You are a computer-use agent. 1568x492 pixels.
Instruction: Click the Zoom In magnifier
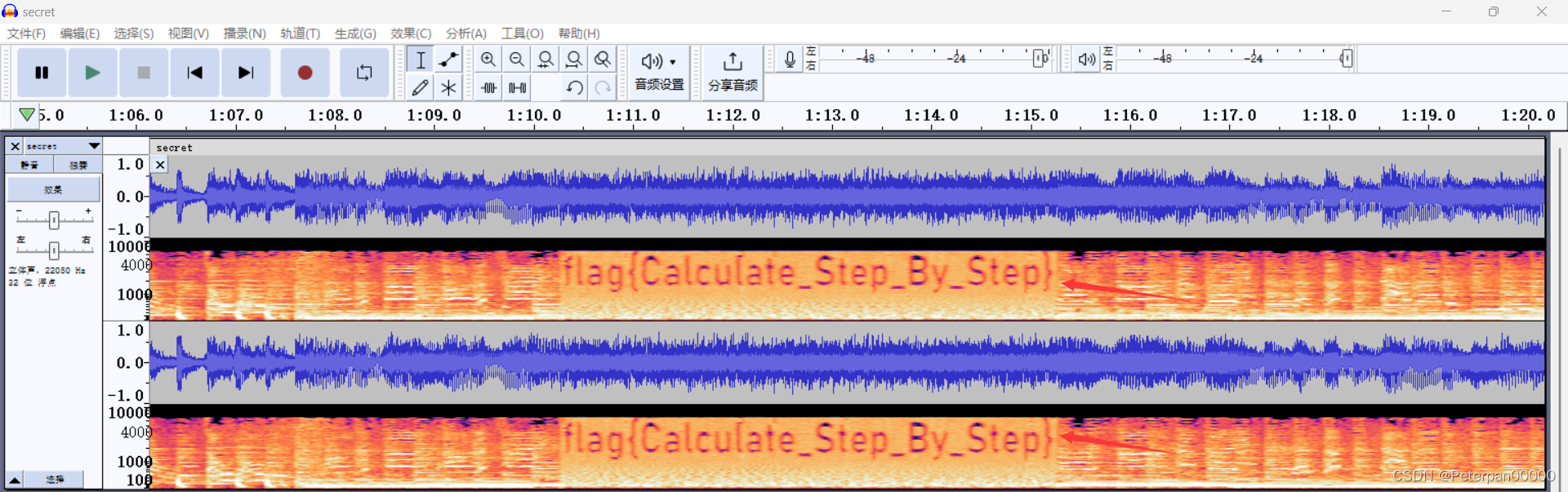488,60
